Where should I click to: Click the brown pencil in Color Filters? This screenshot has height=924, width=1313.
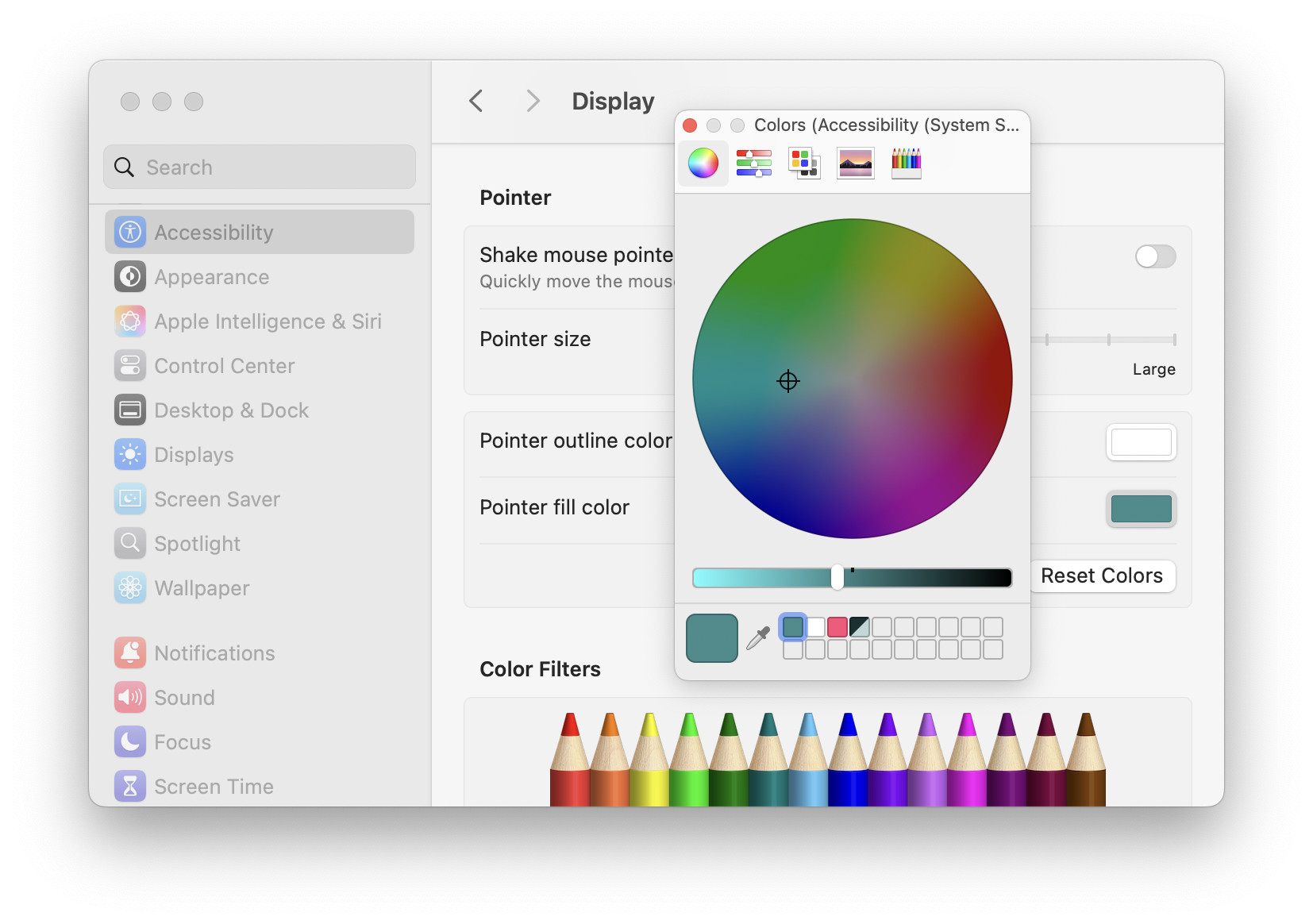[x=1086, y=760]
